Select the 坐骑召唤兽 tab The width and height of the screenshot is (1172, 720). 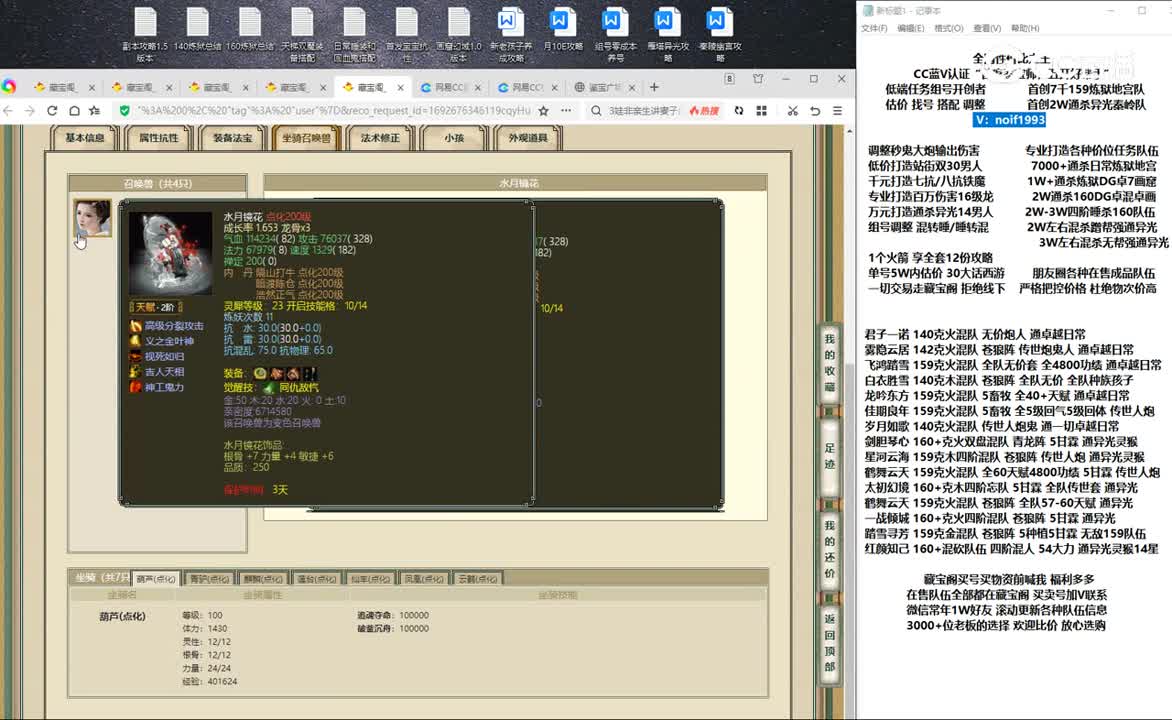[x=306, y=138]
